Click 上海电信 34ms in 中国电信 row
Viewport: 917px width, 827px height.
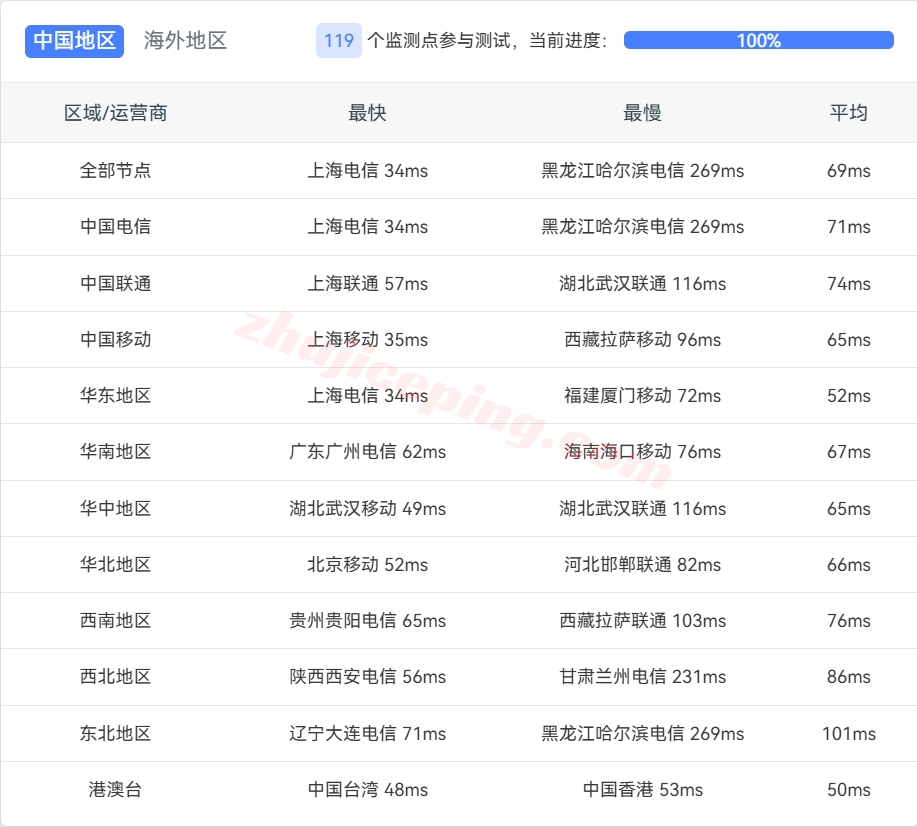click(367, 227)
